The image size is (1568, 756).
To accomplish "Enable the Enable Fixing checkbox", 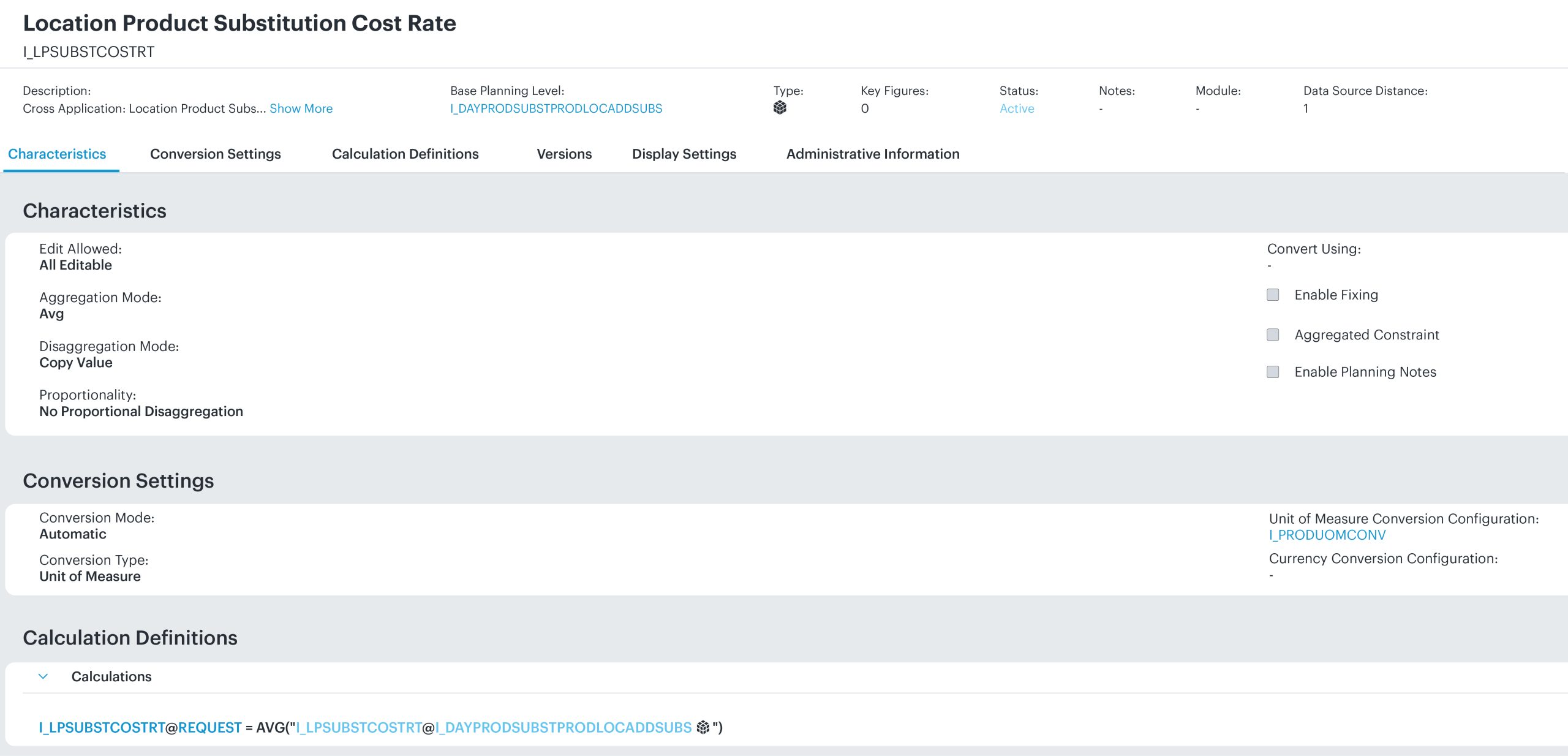I will [x=1273, y=295].
